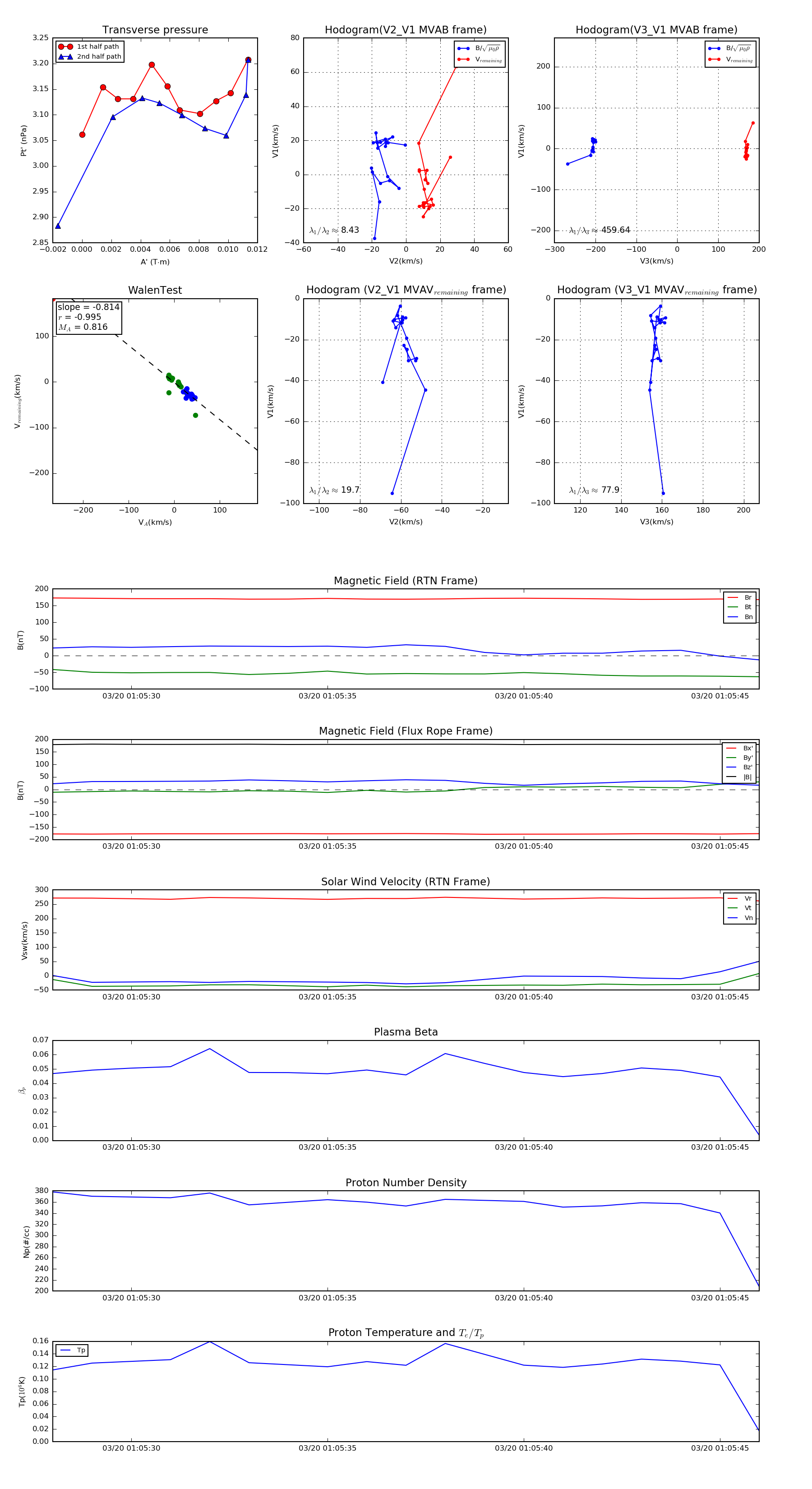Screen dimensions: 812x1489
Task: Select the 'Tp' legend entry
Action: tap(73, 1350)
